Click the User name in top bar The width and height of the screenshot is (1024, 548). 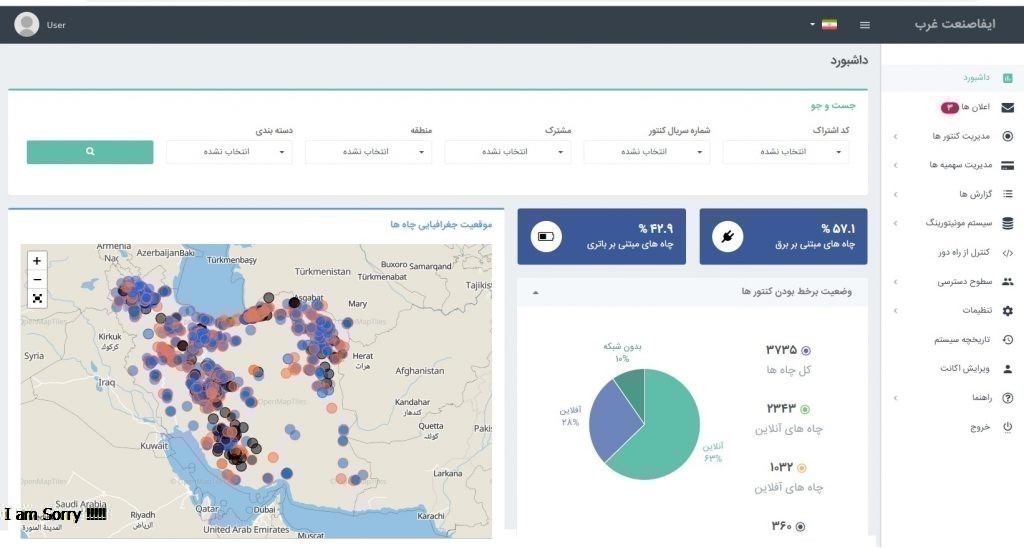pyautogui.click(x=56, y=25)
